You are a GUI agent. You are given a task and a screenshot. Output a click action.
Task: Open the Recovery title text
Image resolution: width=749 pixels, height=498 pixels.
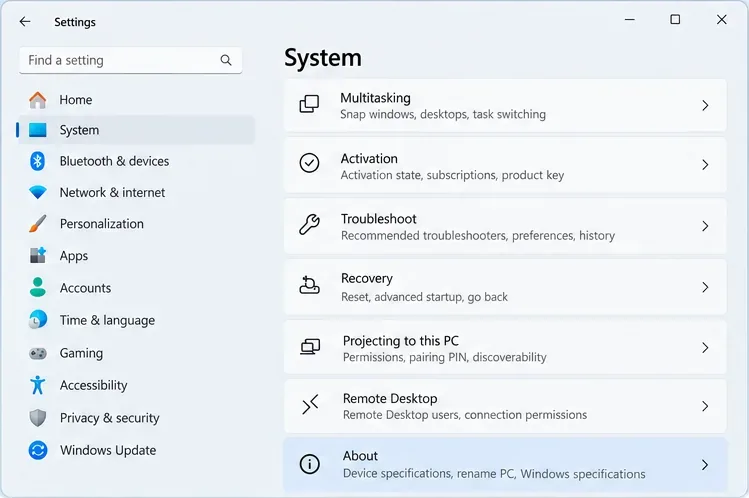pos(367,278)
